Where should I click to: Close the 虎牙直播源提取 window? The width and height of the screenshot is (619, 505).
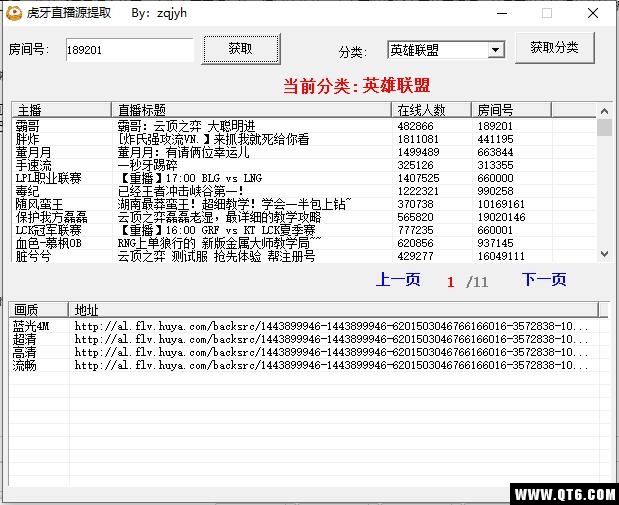[x=593, y=13]
